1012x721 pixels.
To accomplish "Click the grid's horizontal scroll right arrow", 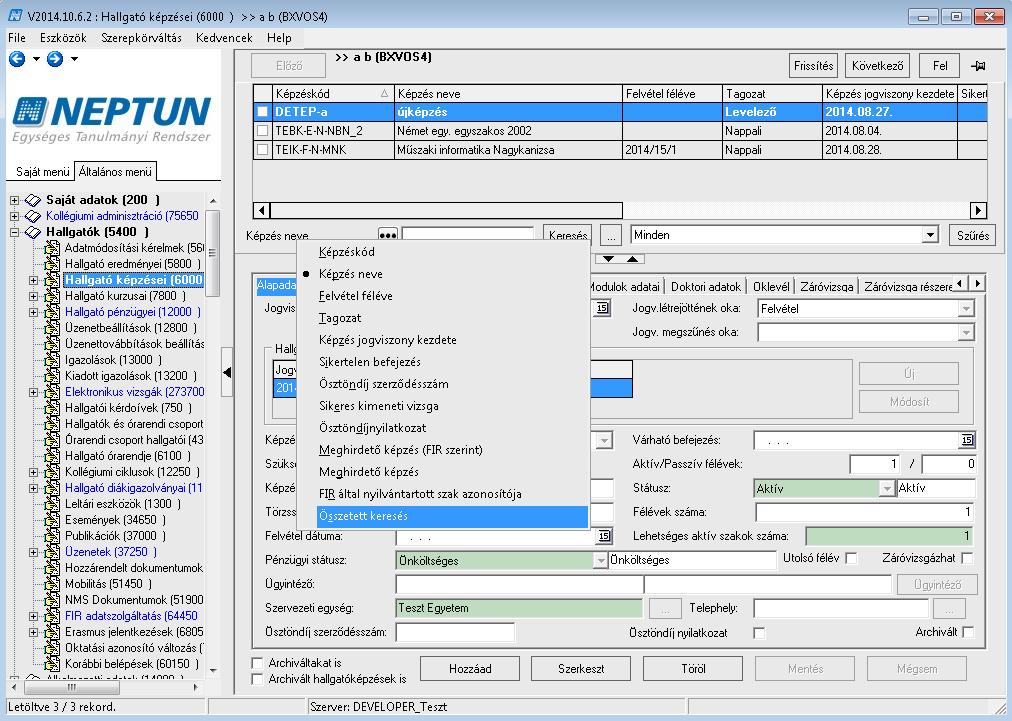I will click(978, 210).
